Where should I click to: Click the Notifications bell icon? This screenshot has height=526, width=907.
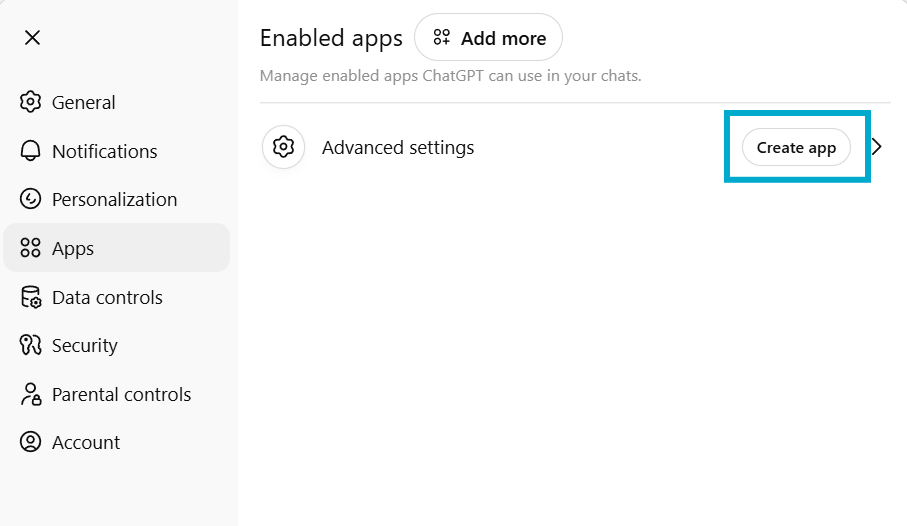point(31,151)
